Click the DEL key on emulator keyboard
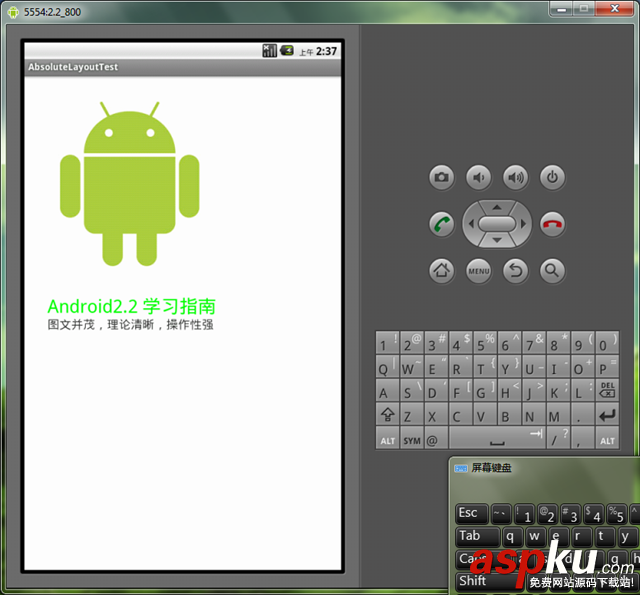This screenshot has width=640, height=595. tap(607, 390)
